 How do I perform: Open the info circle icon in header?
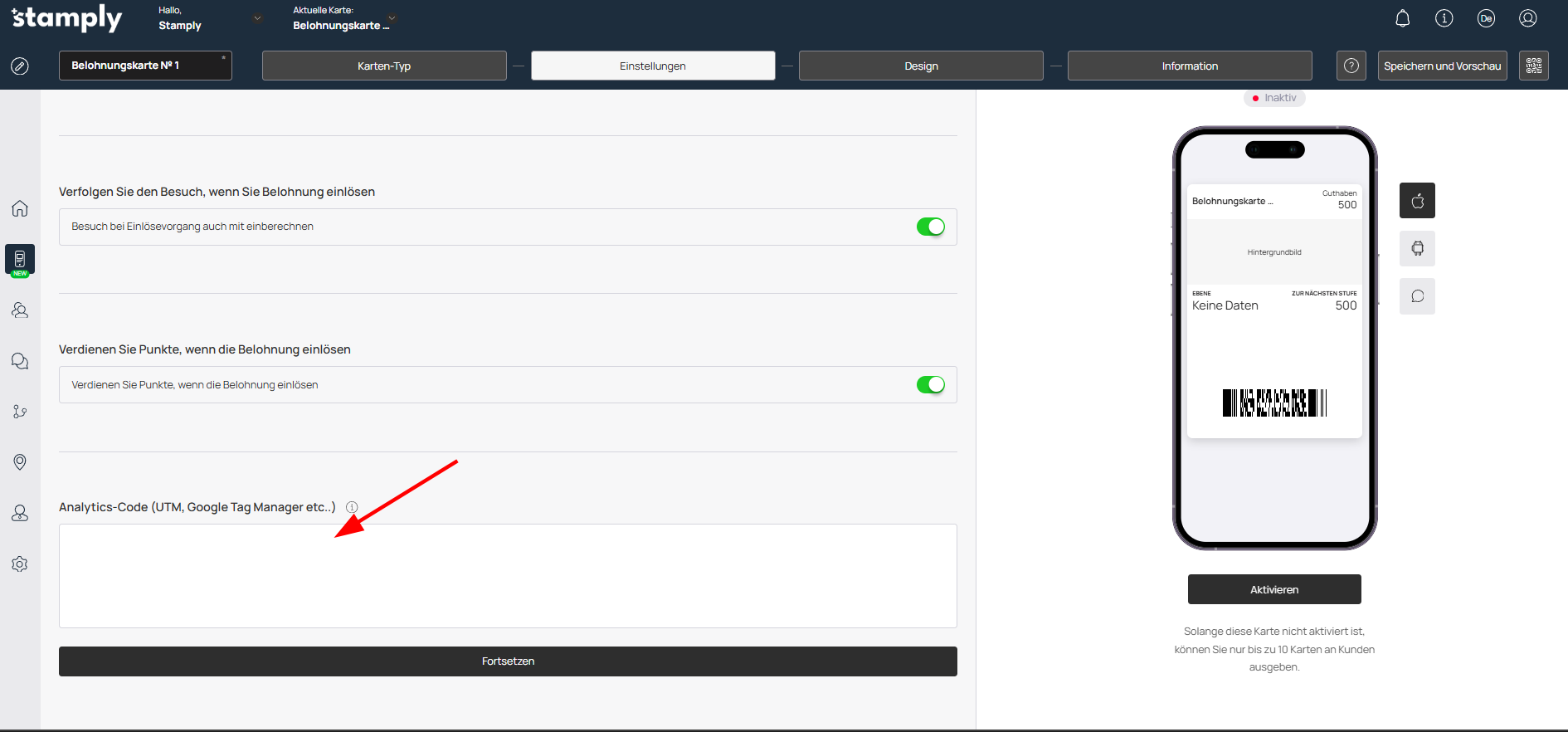point(1444,18)
